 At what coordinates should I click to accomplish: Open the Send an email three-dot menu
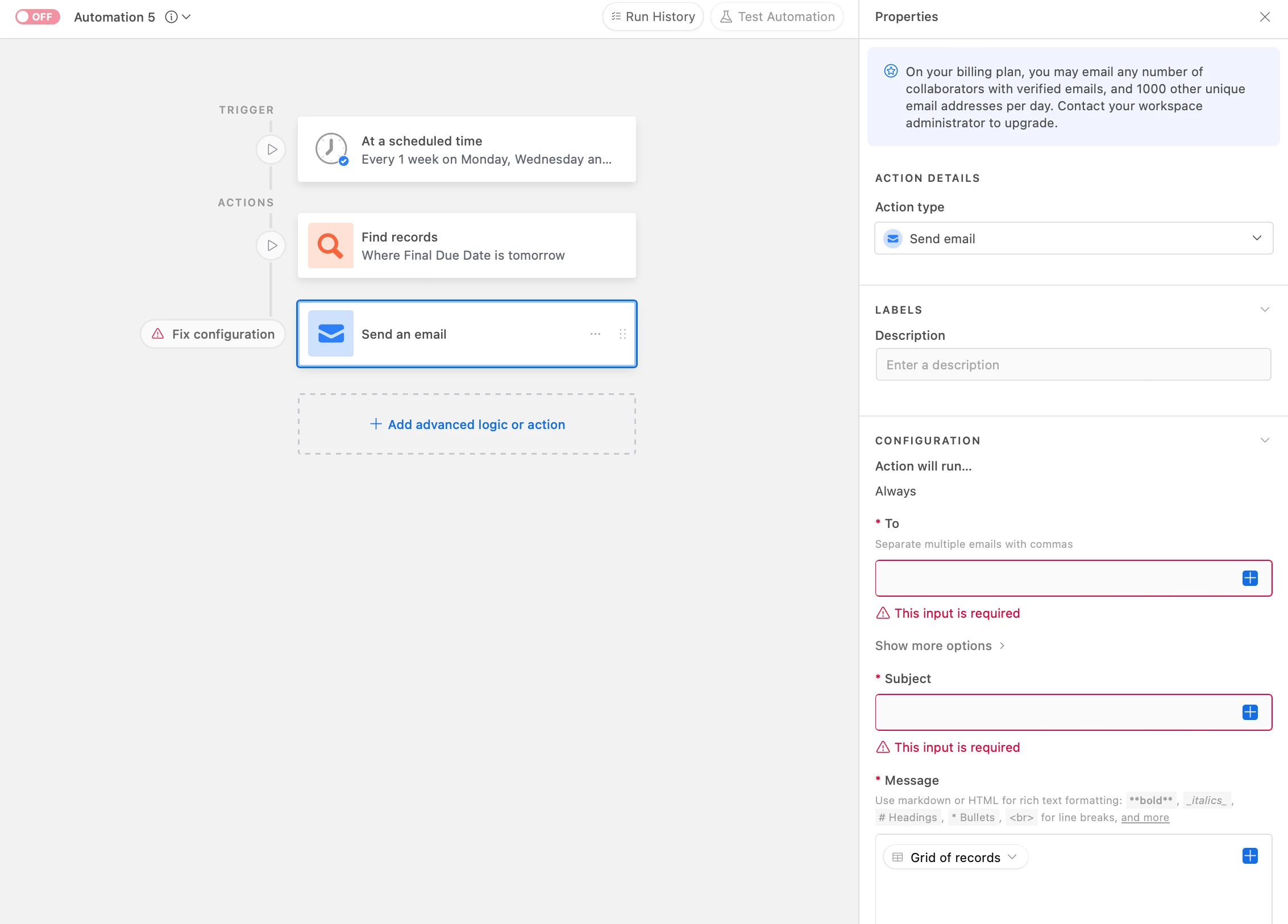(x=595, y=334)
